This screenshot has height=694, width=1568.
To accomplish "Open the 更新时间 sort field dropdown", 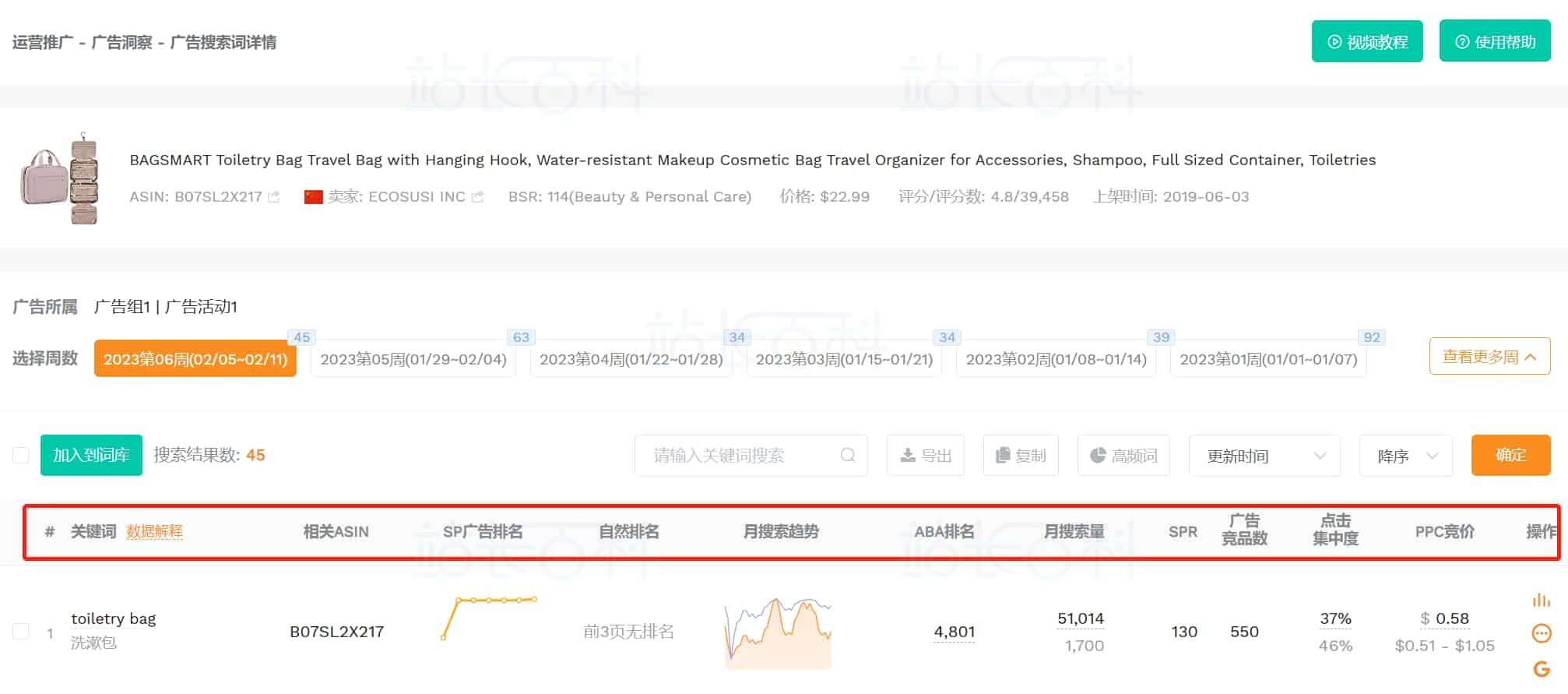I will click(1264, 456).
